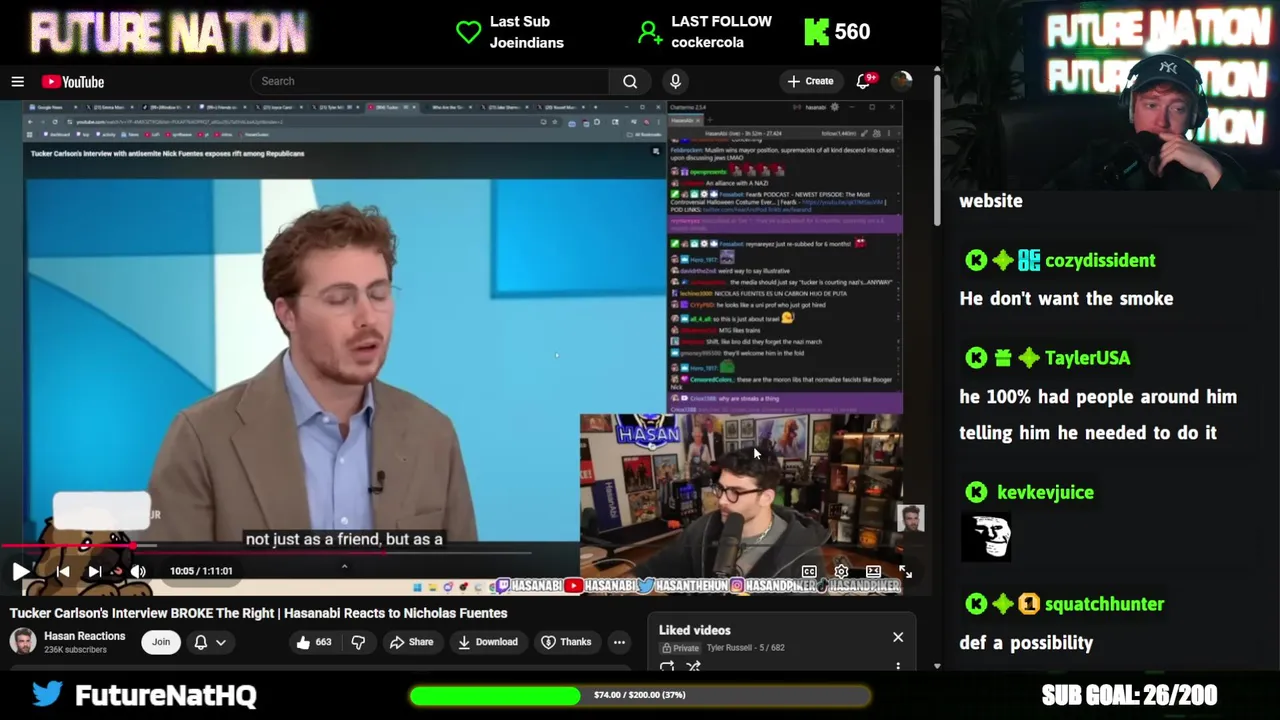Click the Kick logo beside 560
Screen dimensions: 1280x720
click(817, 32)
